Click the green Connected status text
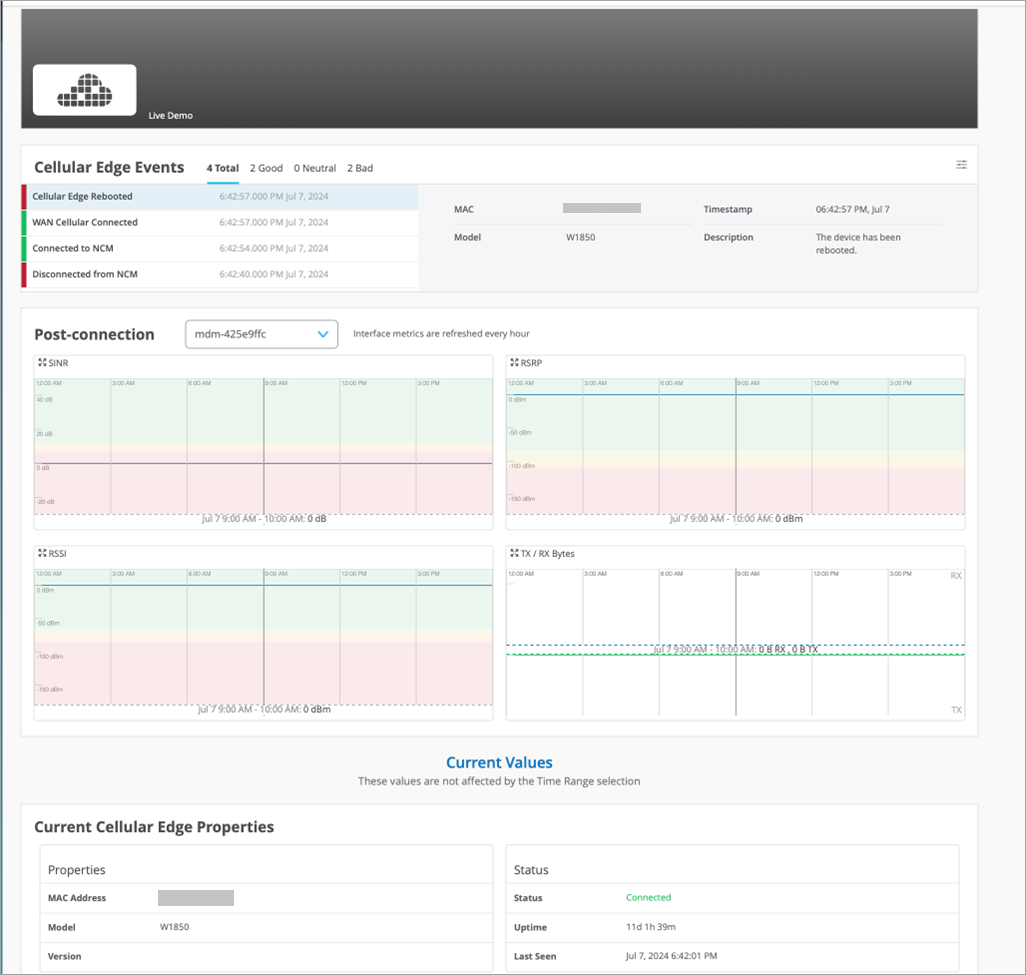 pyautogui.click(x=648, y=898)
